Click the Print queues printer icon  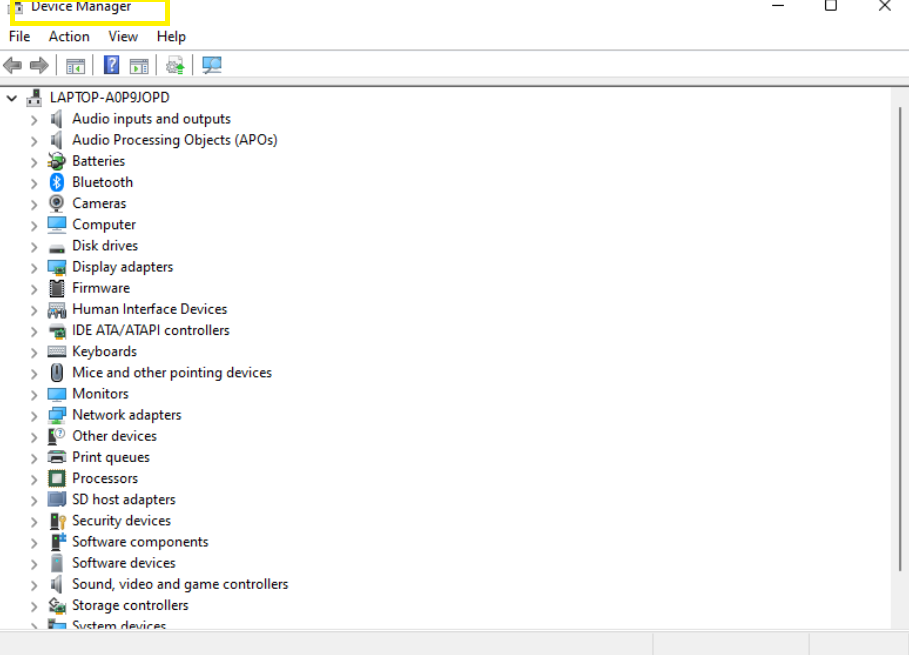coord(57,457)
